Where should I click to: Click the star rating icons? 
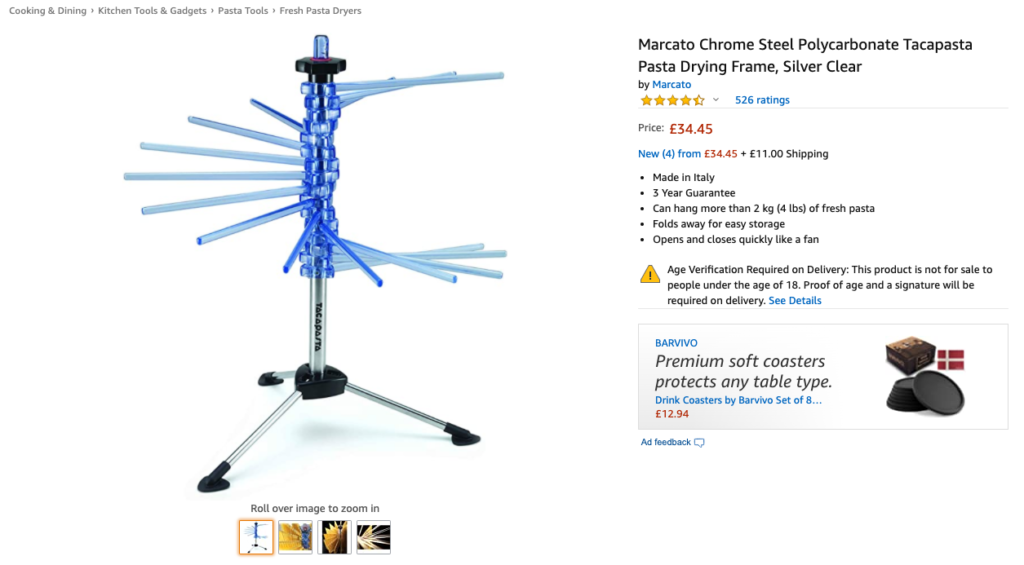click(x=673, y=100)
